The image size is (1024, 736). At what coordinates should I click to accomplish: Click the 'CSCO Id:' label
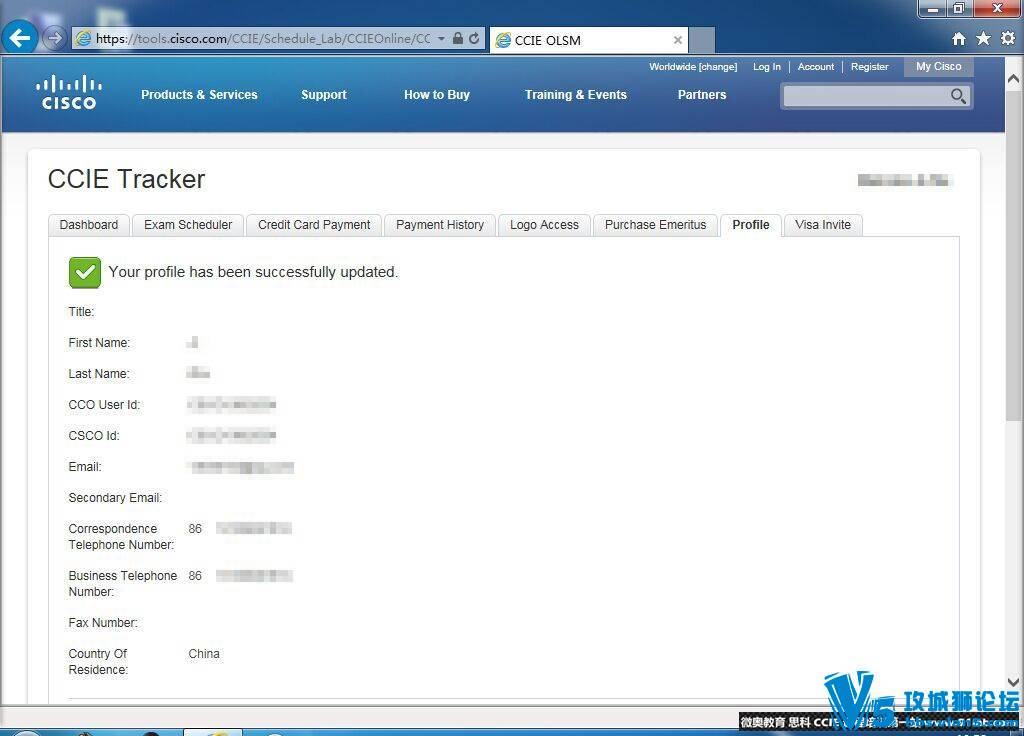coord(94,436)
